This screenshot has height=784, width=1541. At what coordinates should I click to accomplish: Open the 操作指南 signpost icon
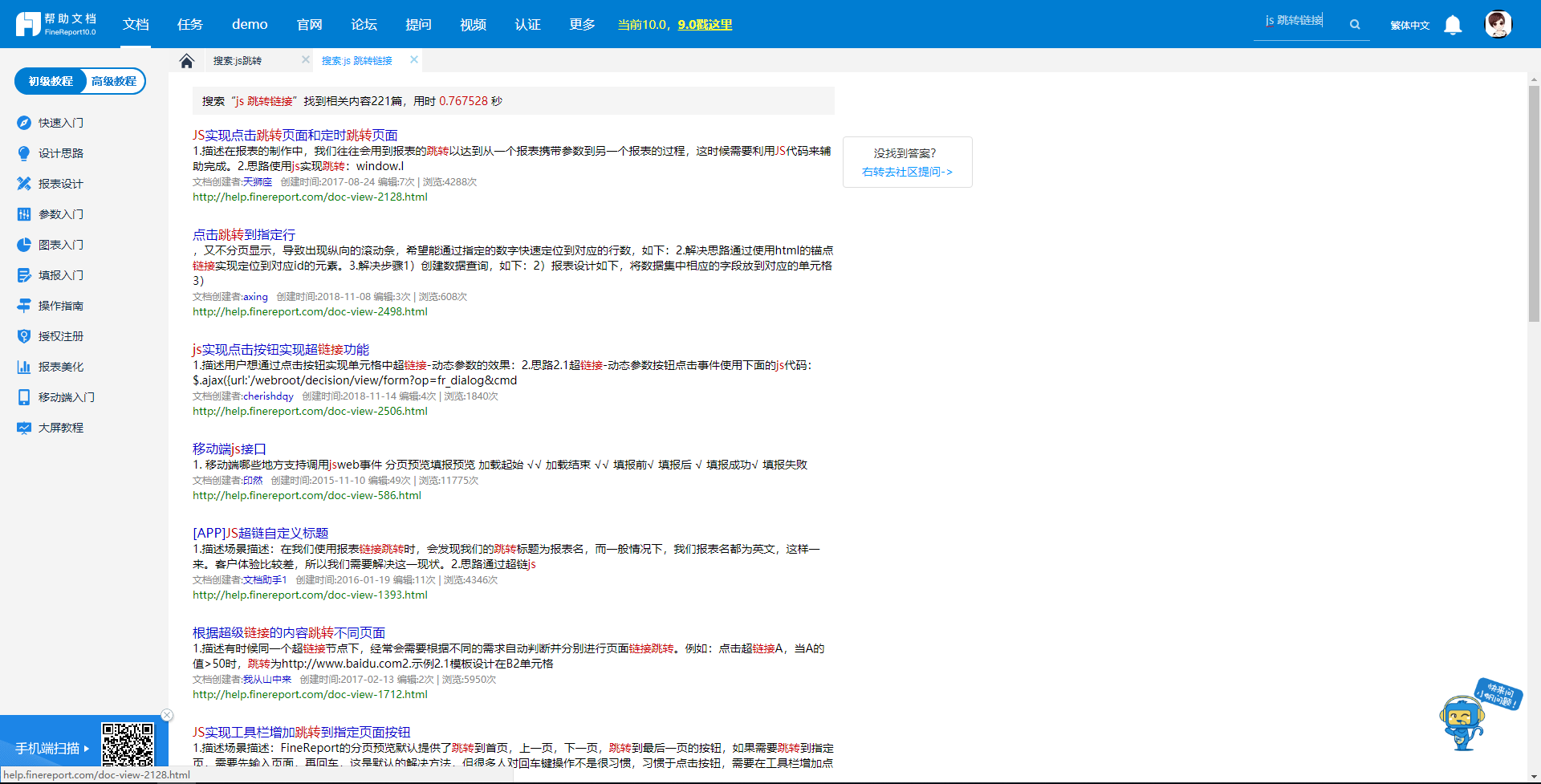pos(24,306)
